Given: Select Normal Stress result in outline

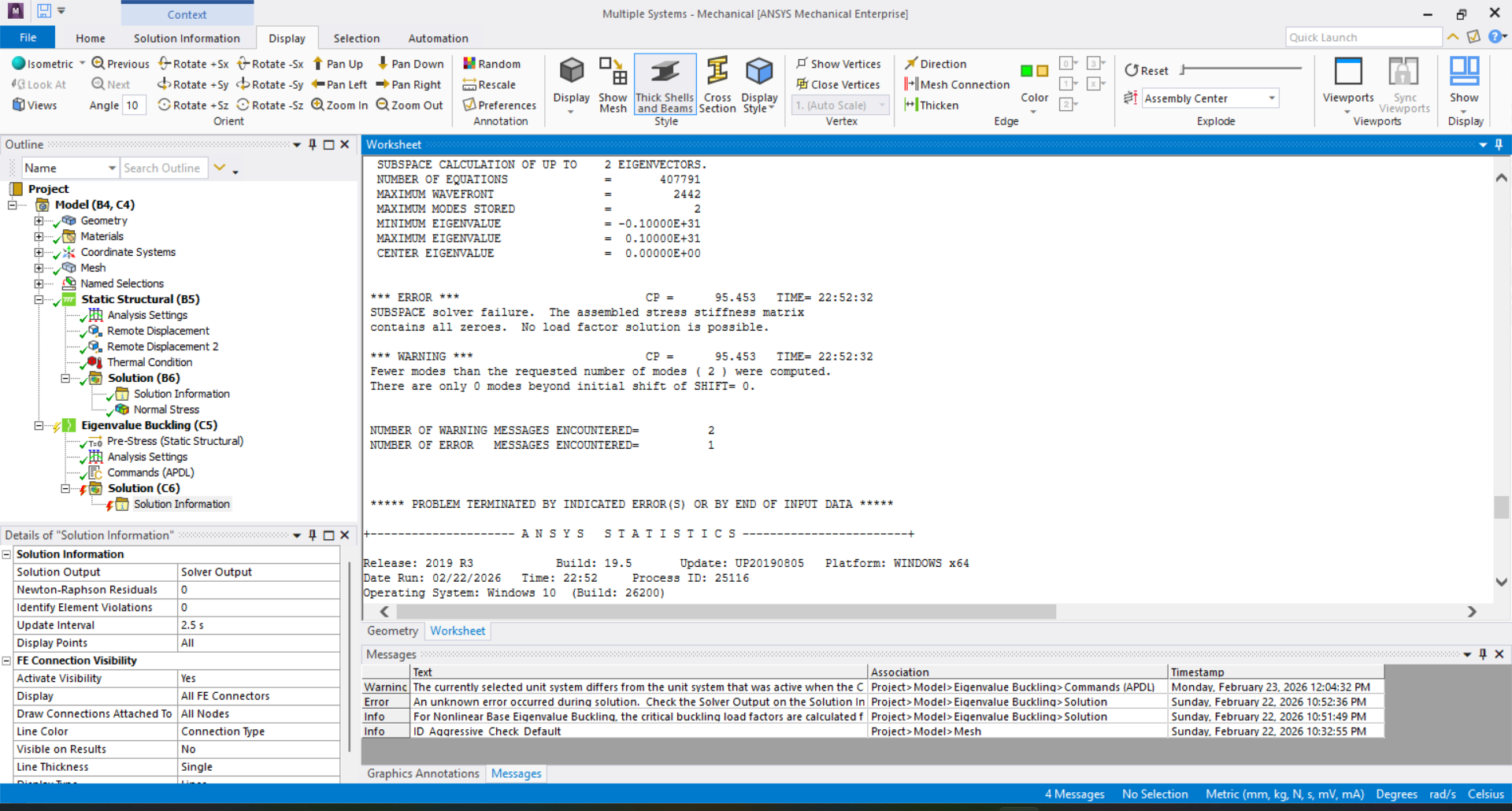Looking at the screenshot, I should point(165,409).
